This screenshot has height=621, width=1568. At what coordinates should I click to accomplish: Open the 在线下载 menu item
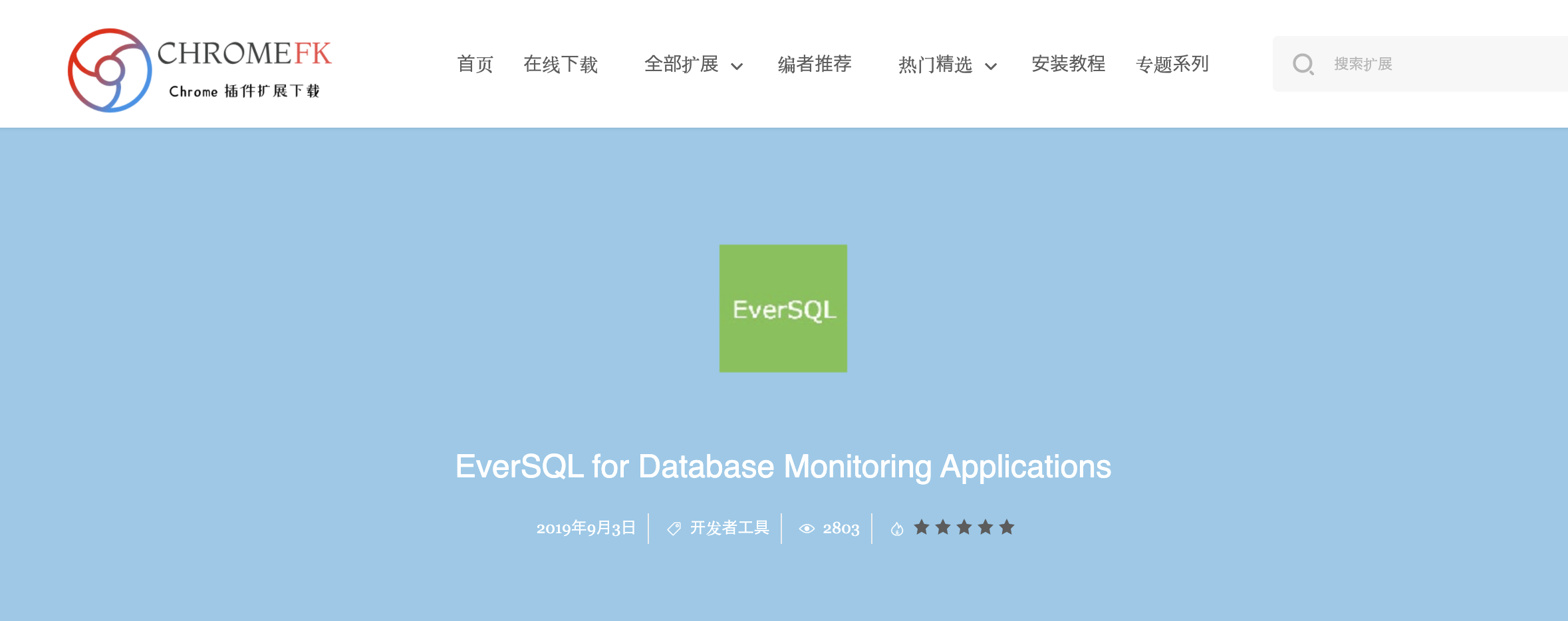click(x=561, y=64)
